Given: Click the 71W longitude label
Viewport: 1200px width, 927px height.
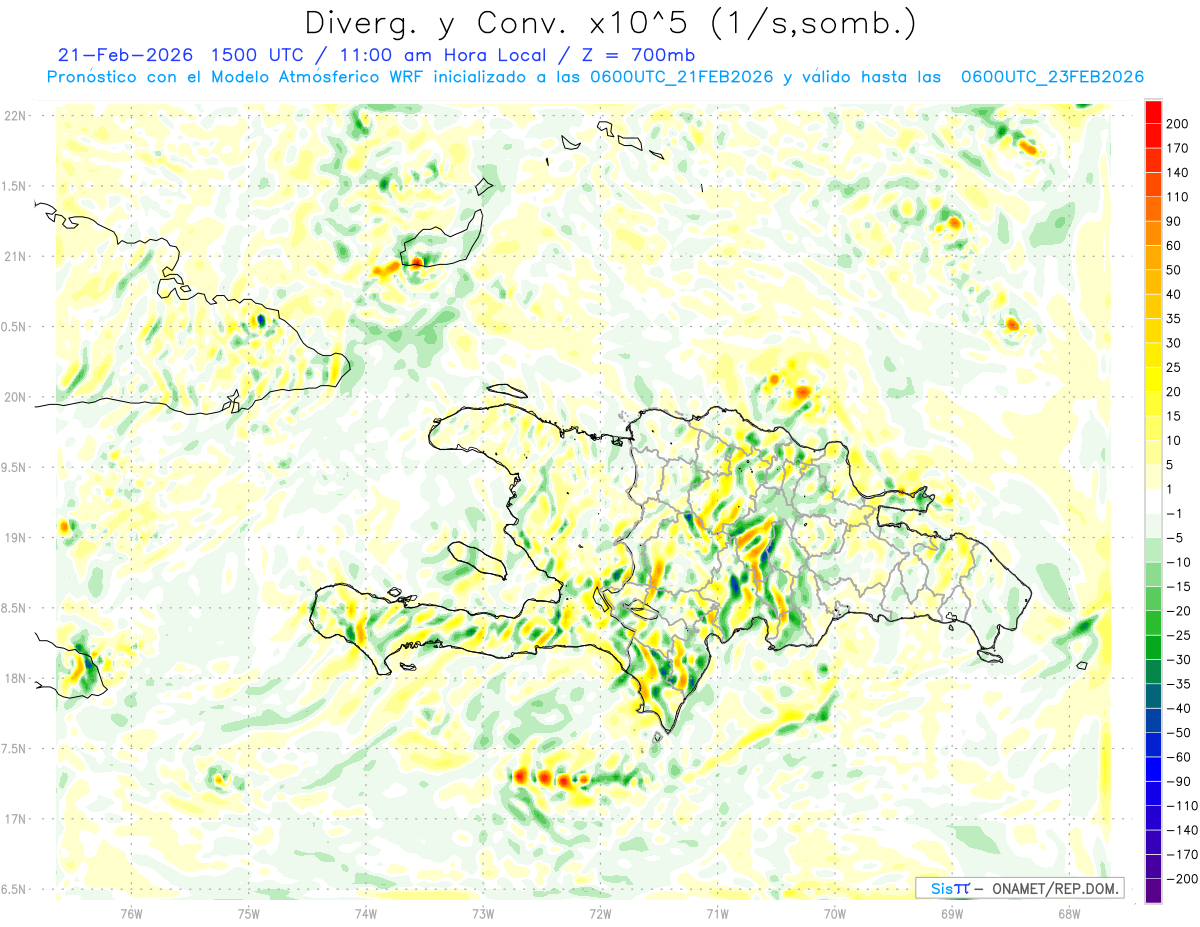Looking at the screenshot, I should (717, 912).
